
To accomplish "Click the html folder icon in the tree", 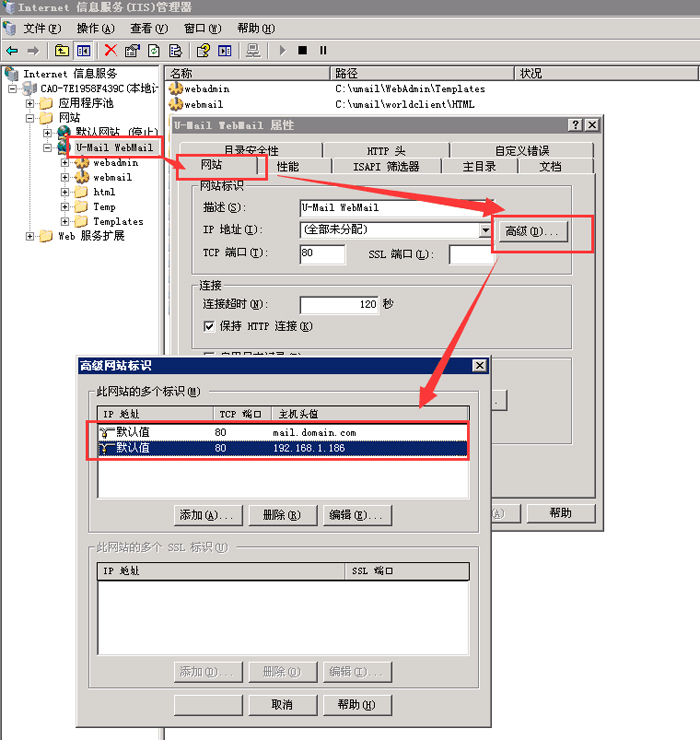I will [81, 192].
